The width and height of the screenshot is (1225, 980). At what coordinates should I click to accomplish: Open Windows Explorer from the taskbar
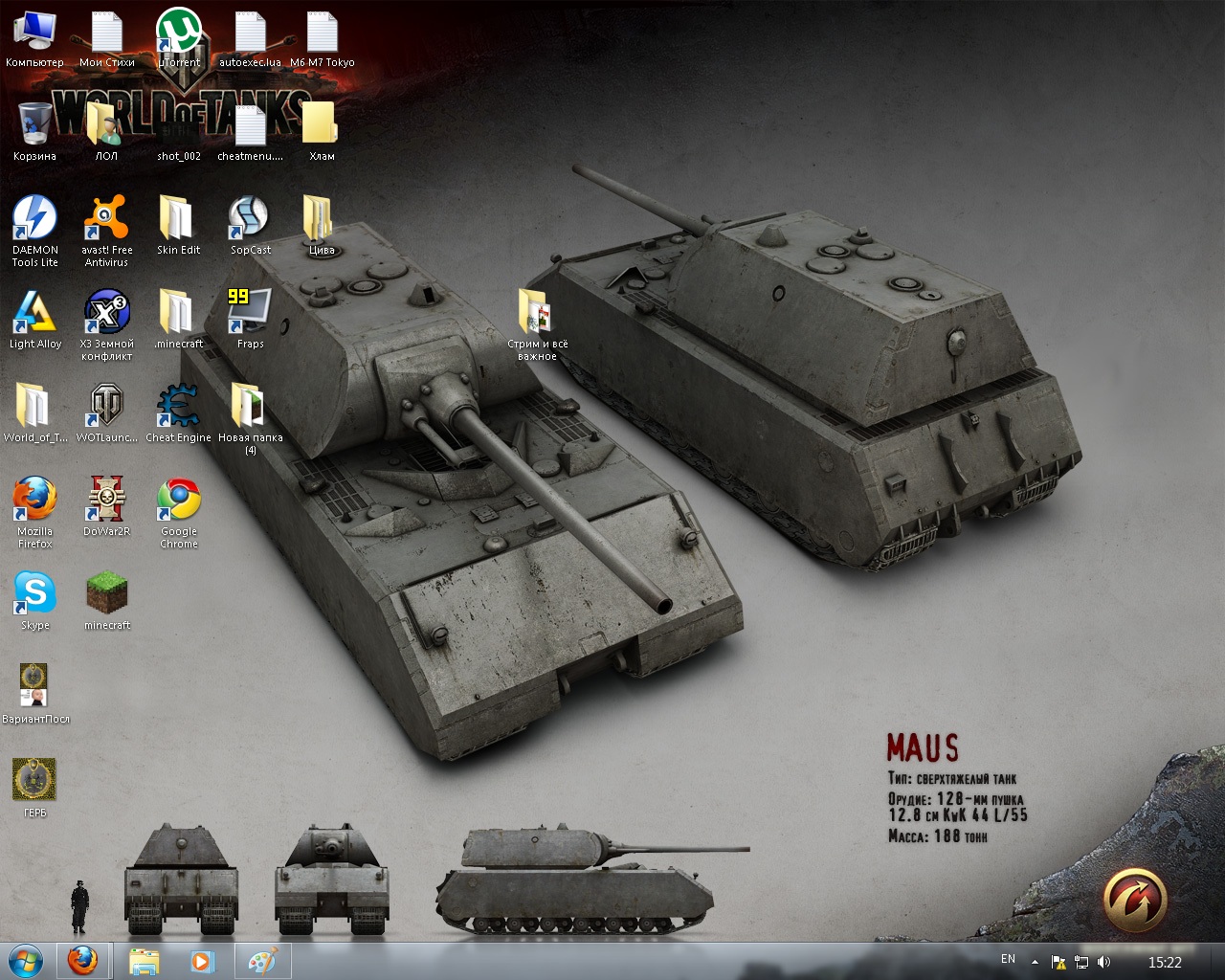145,961
